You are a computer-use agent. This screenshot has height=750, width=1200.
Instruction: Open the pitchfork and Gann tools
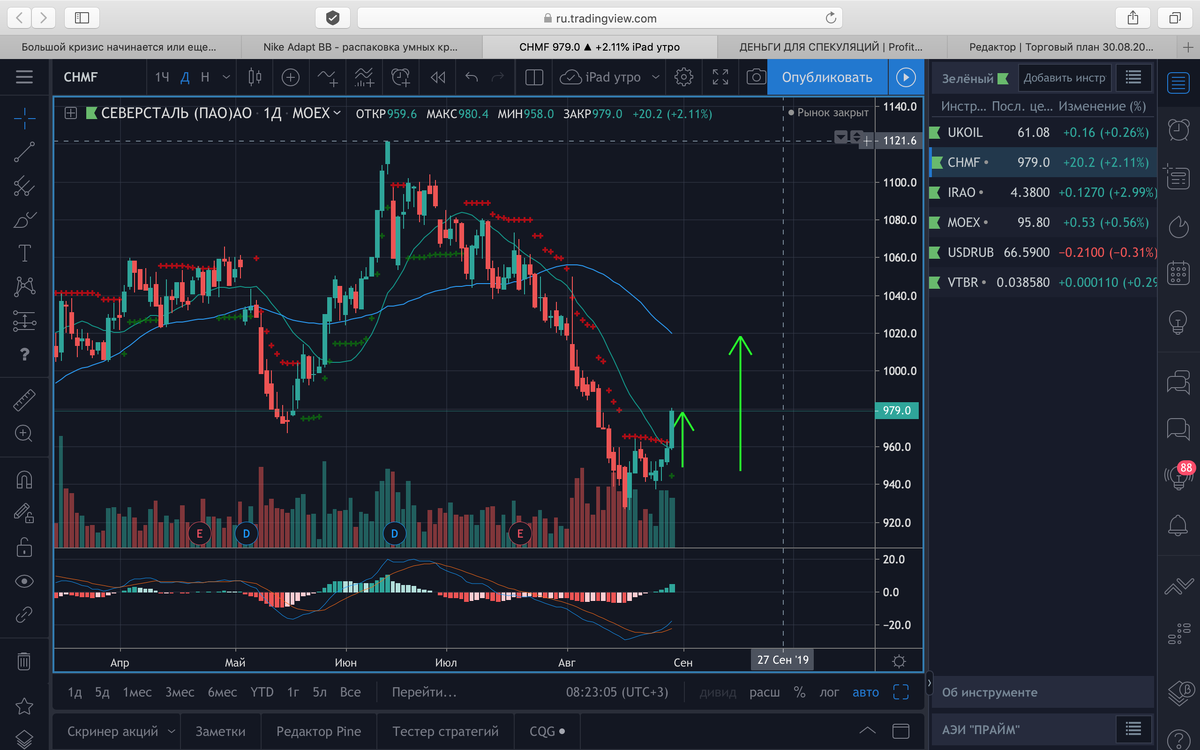point(25,186)
